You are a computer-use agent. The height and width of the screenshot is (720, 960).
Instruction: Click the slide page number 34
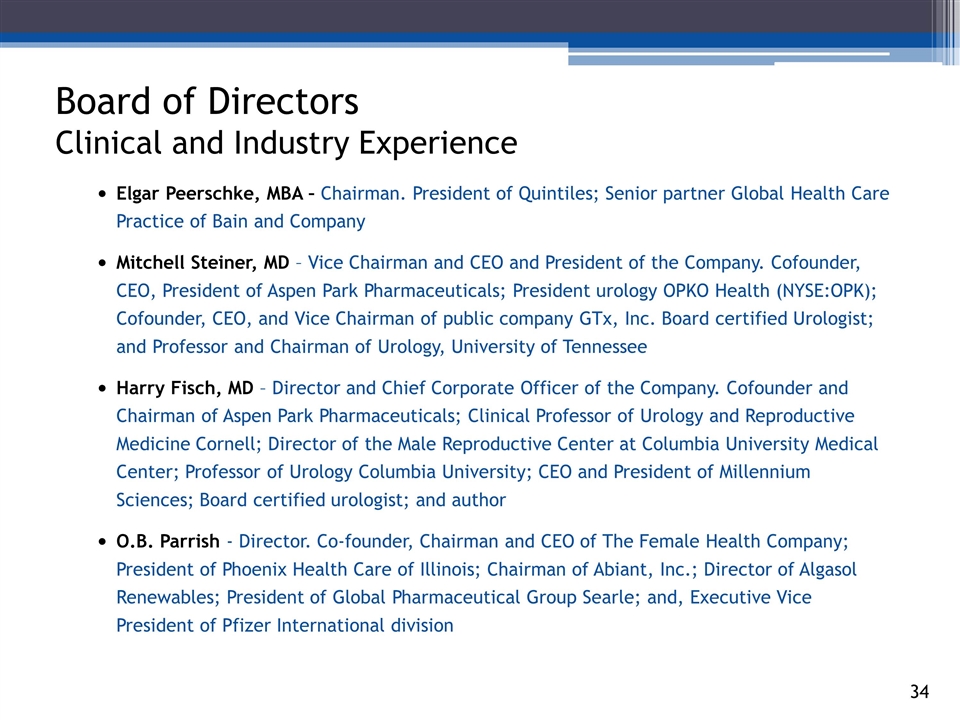pyautogui.click(x=919, y=692)
